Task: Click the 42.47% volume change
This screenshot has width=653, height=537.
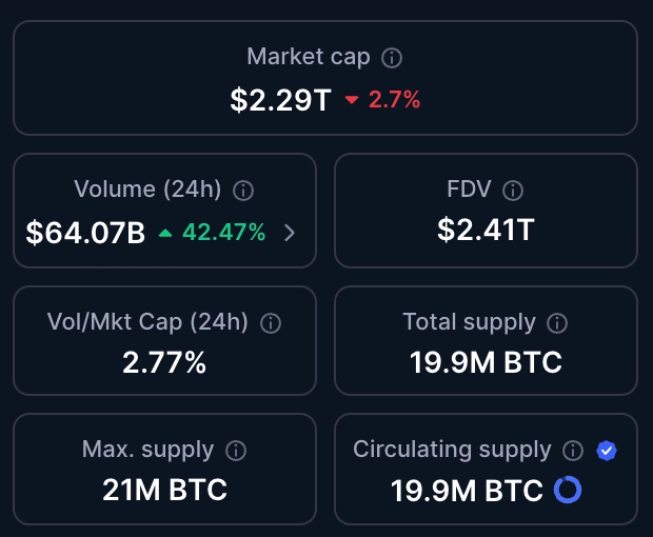Action: click(223, 233)
